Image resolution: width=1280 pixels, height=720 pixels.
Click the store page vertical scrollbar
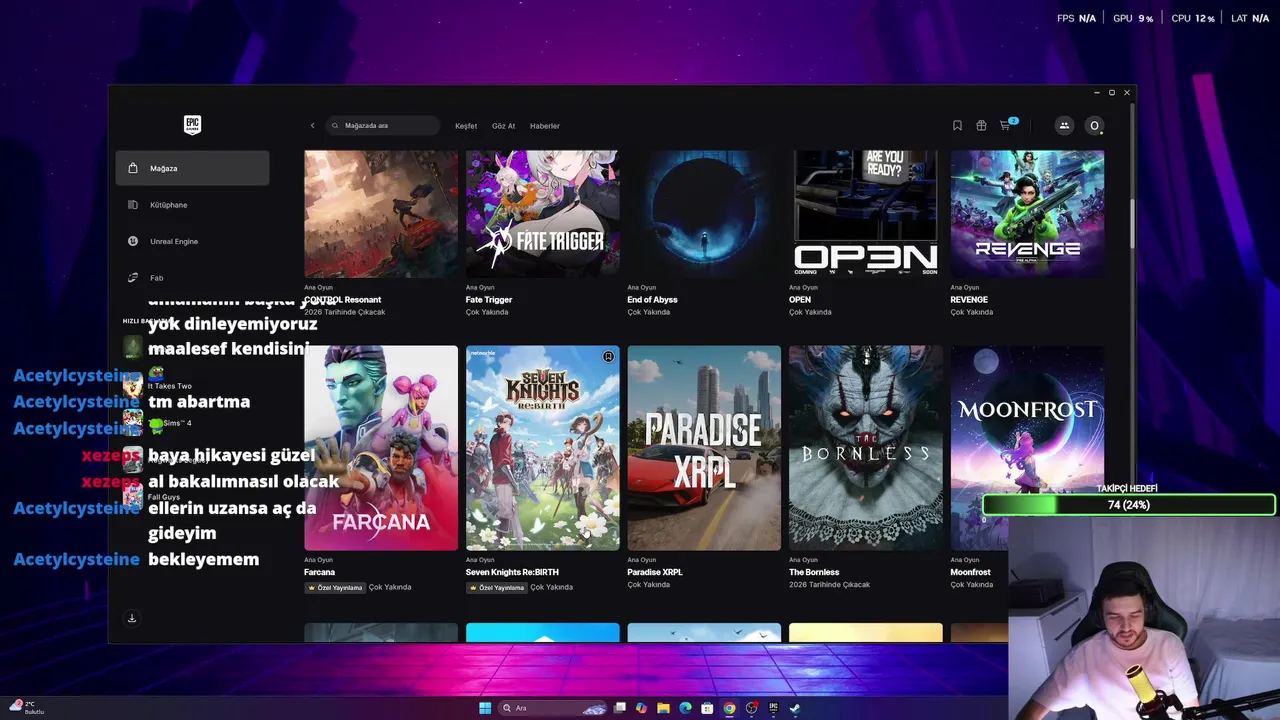[x=1132, y=222]
